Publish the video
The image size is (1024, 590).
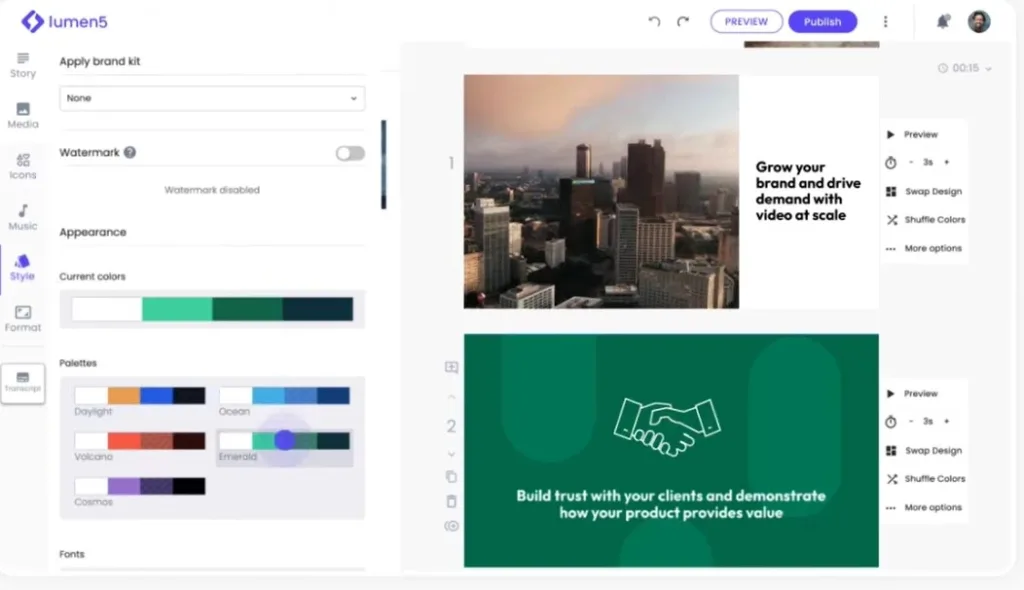(x=822, y=22)
